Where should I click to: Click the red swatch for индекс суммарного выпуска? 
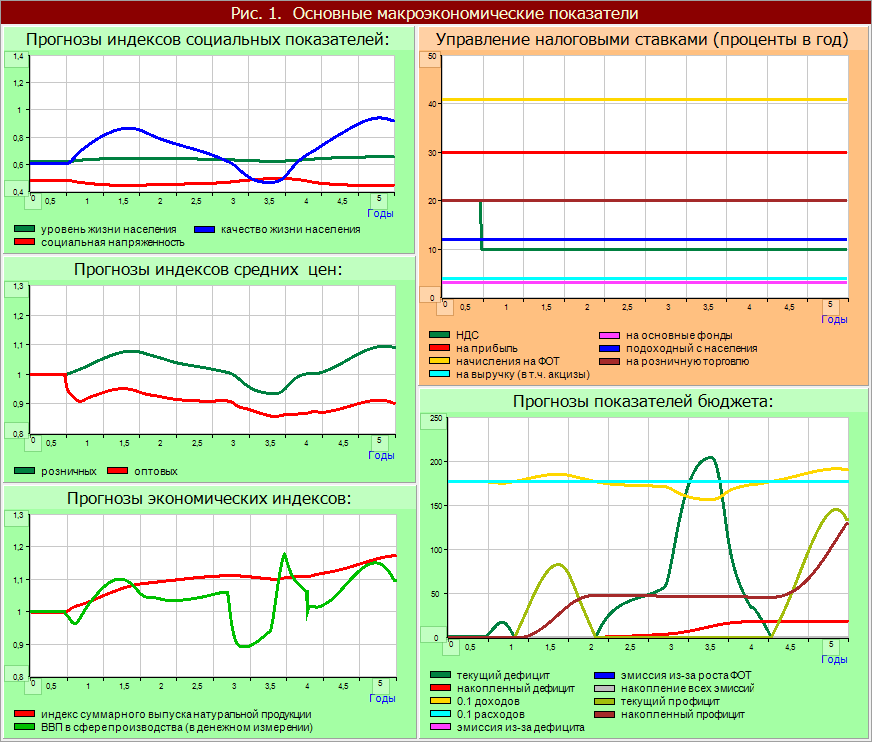(x=24, y=714)
